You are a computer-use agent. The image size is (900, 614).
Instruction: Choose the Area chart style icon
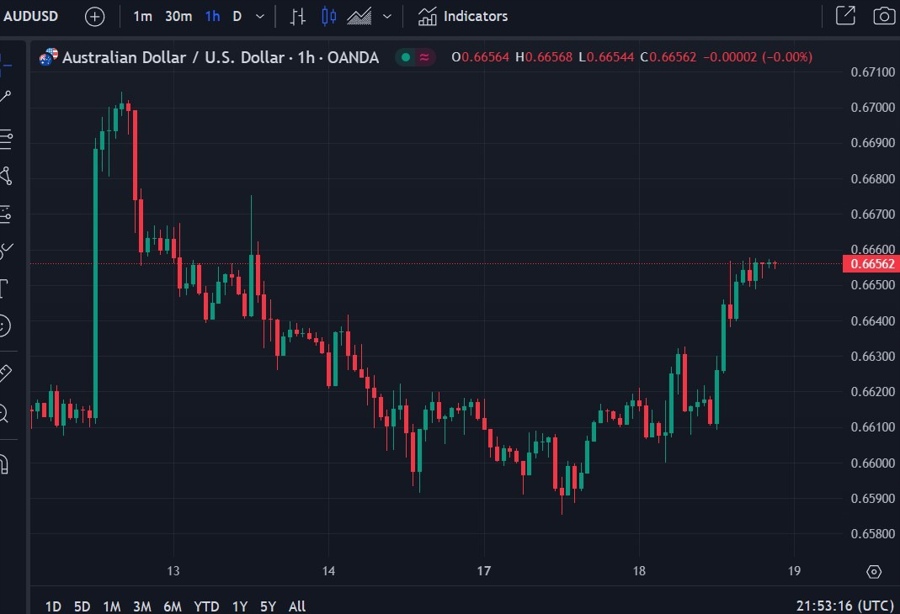[359, 17]
